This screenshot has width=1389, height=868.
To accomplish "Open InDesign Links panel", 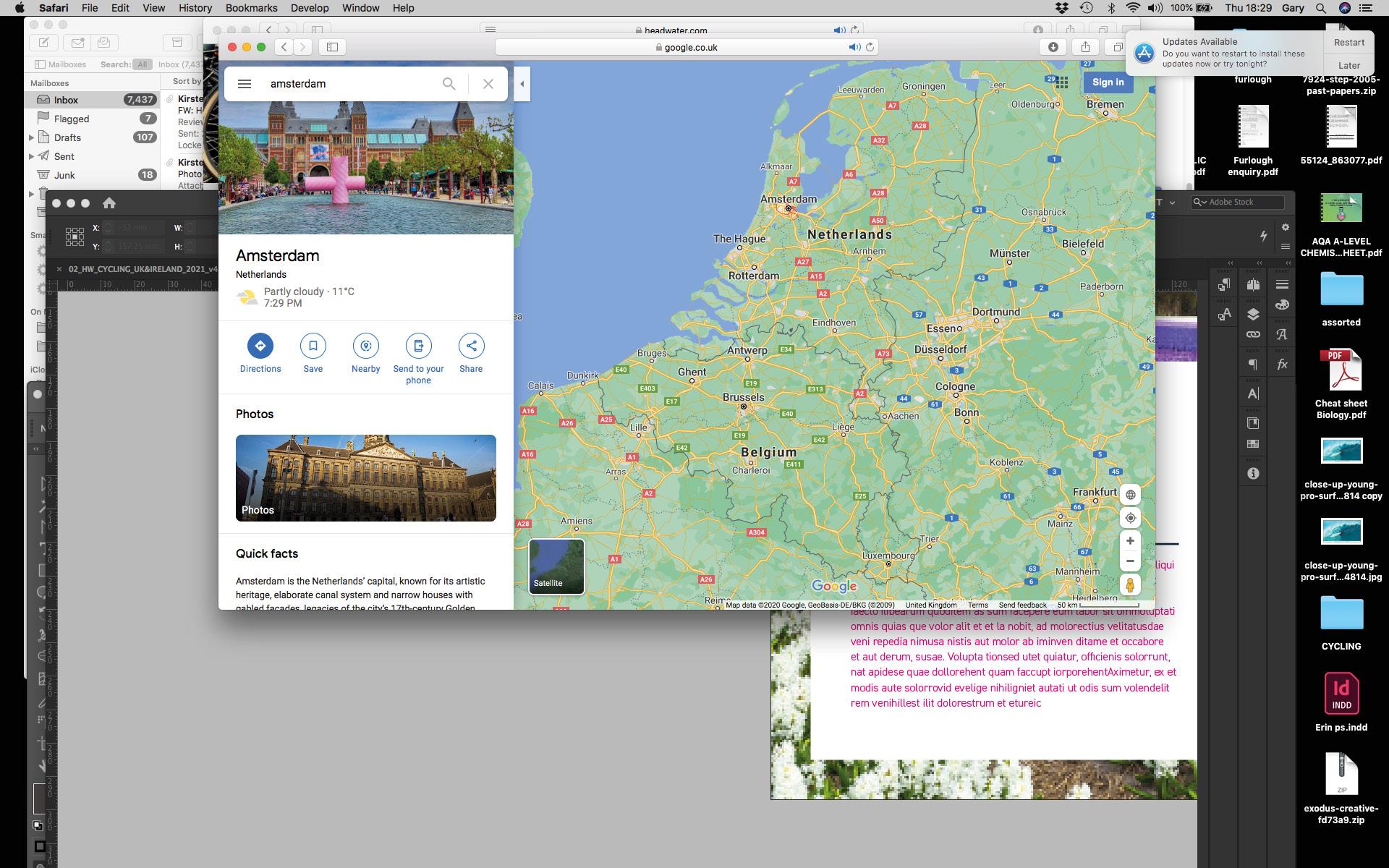I will (x=1253, y=334).
